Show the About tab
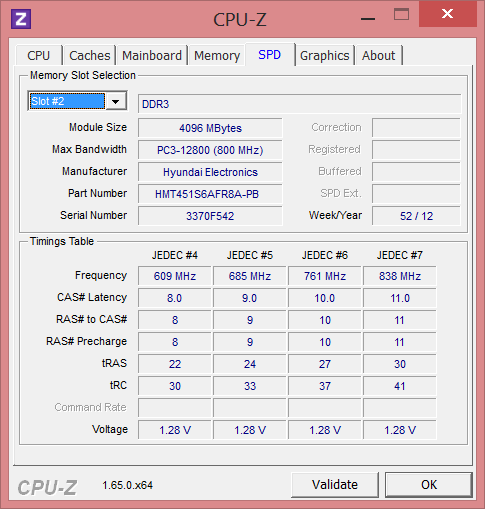485x509 pixels. tap(378, 55)
